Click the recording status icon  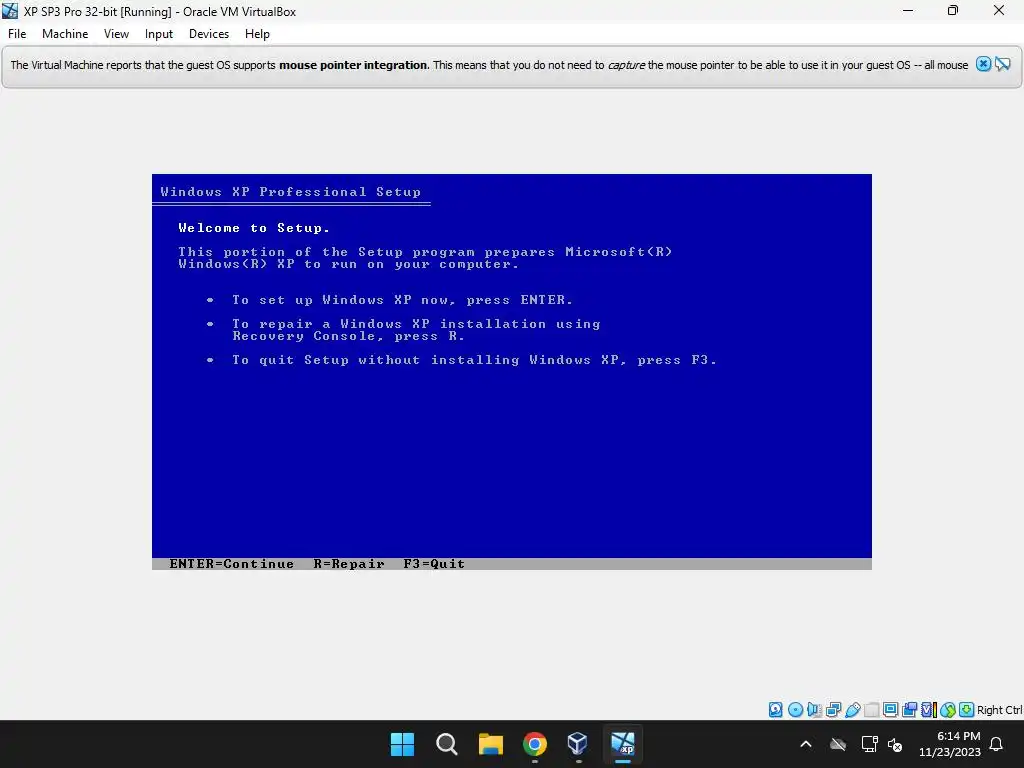point(909,709)
